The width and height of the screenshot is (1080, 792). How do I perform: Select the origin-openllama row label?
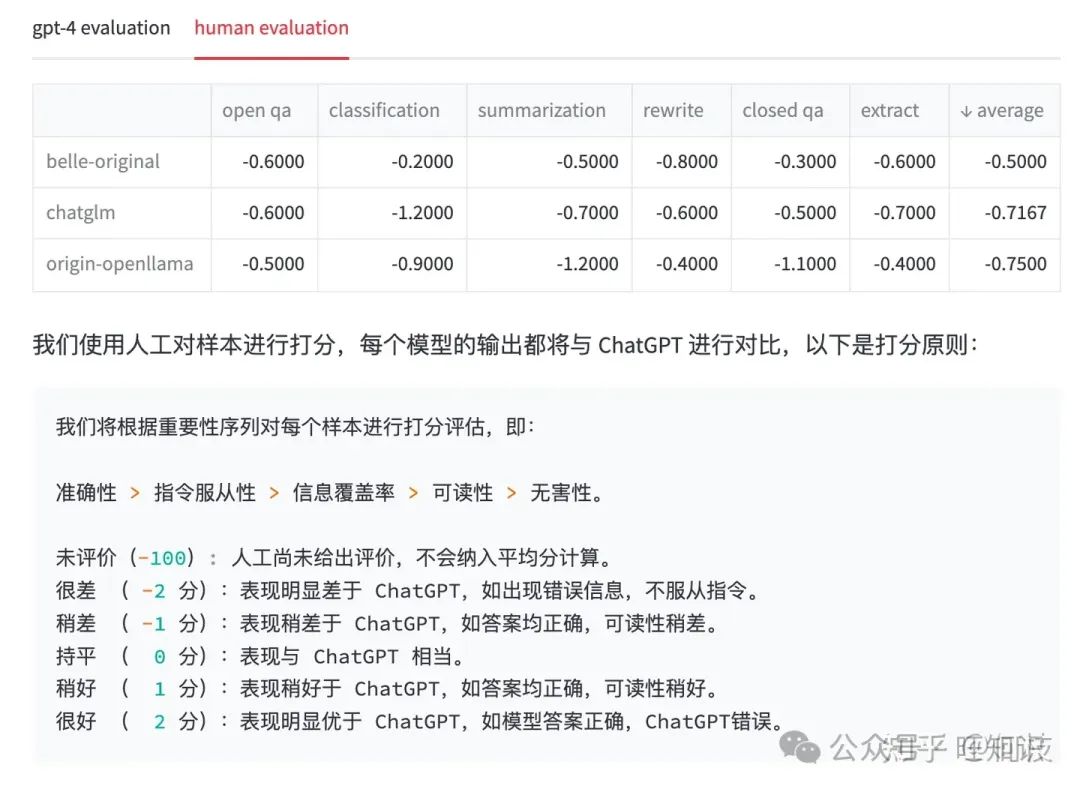tap(120, 264)
